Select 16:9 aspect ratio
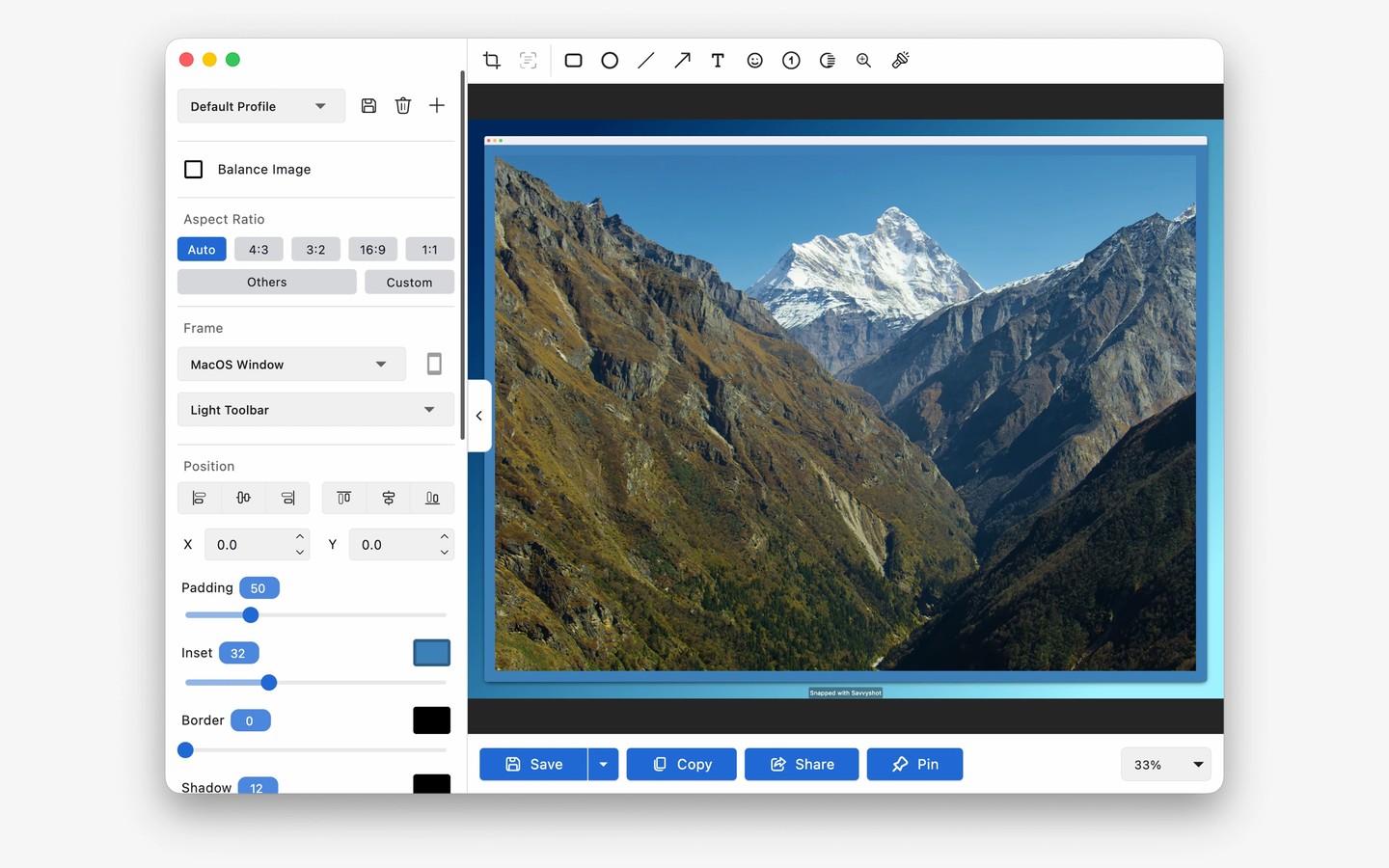This screenshot has width=1389, height=868. 372,250
